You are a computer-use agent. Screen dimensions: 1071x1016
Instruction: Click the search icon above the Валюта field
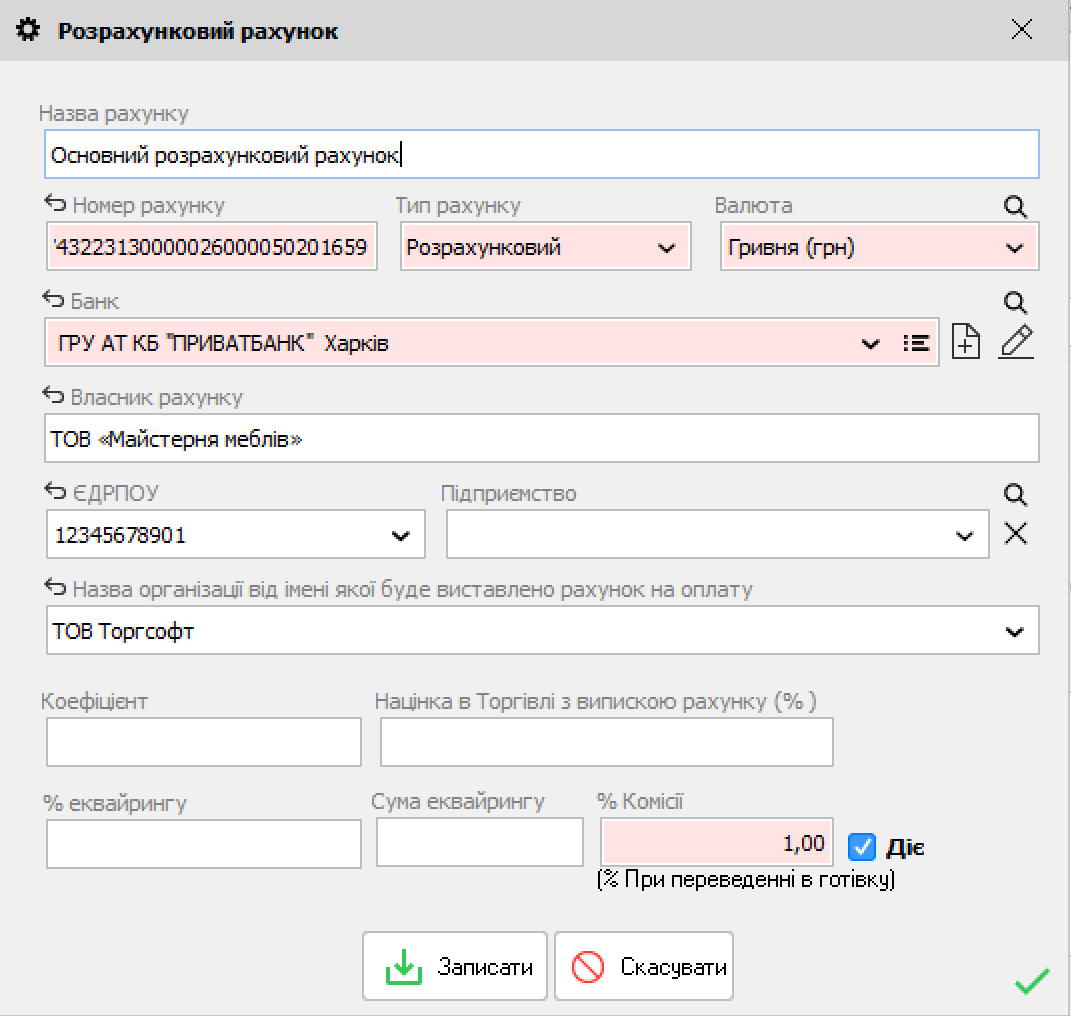(1015, 207)
